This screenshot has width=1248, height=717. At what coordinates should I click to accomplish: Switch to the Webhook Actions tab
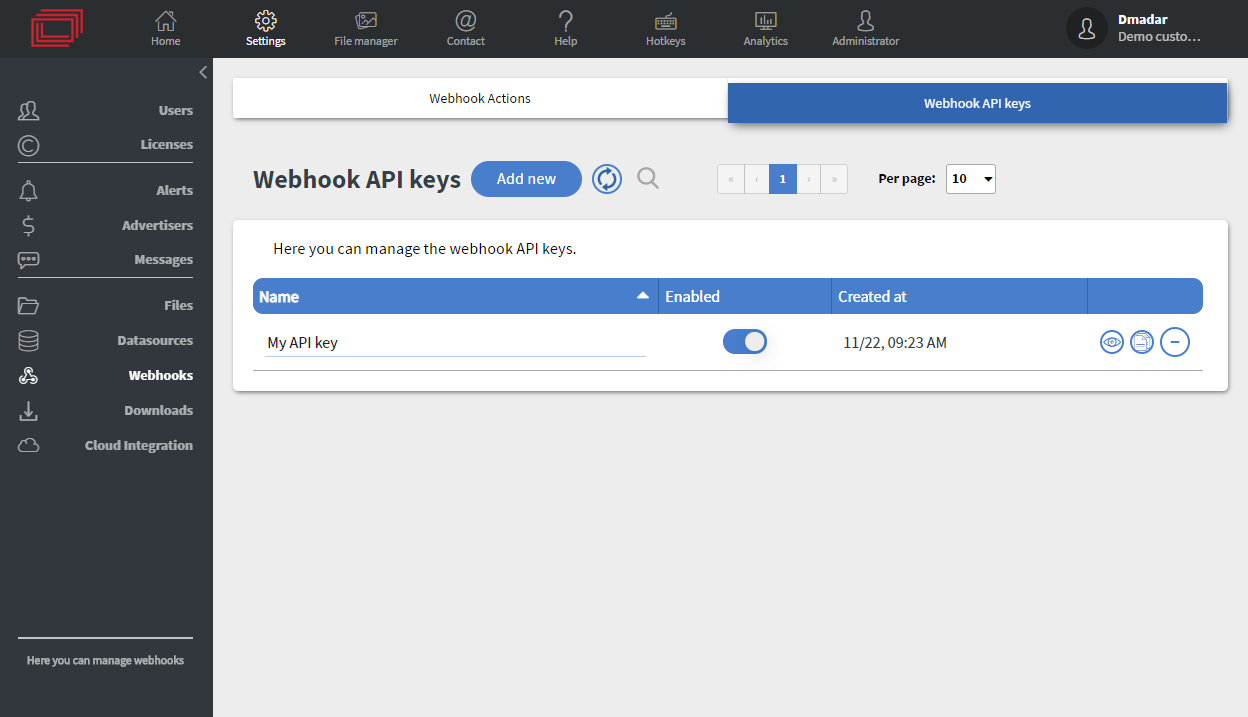click(x=479, y=99)
